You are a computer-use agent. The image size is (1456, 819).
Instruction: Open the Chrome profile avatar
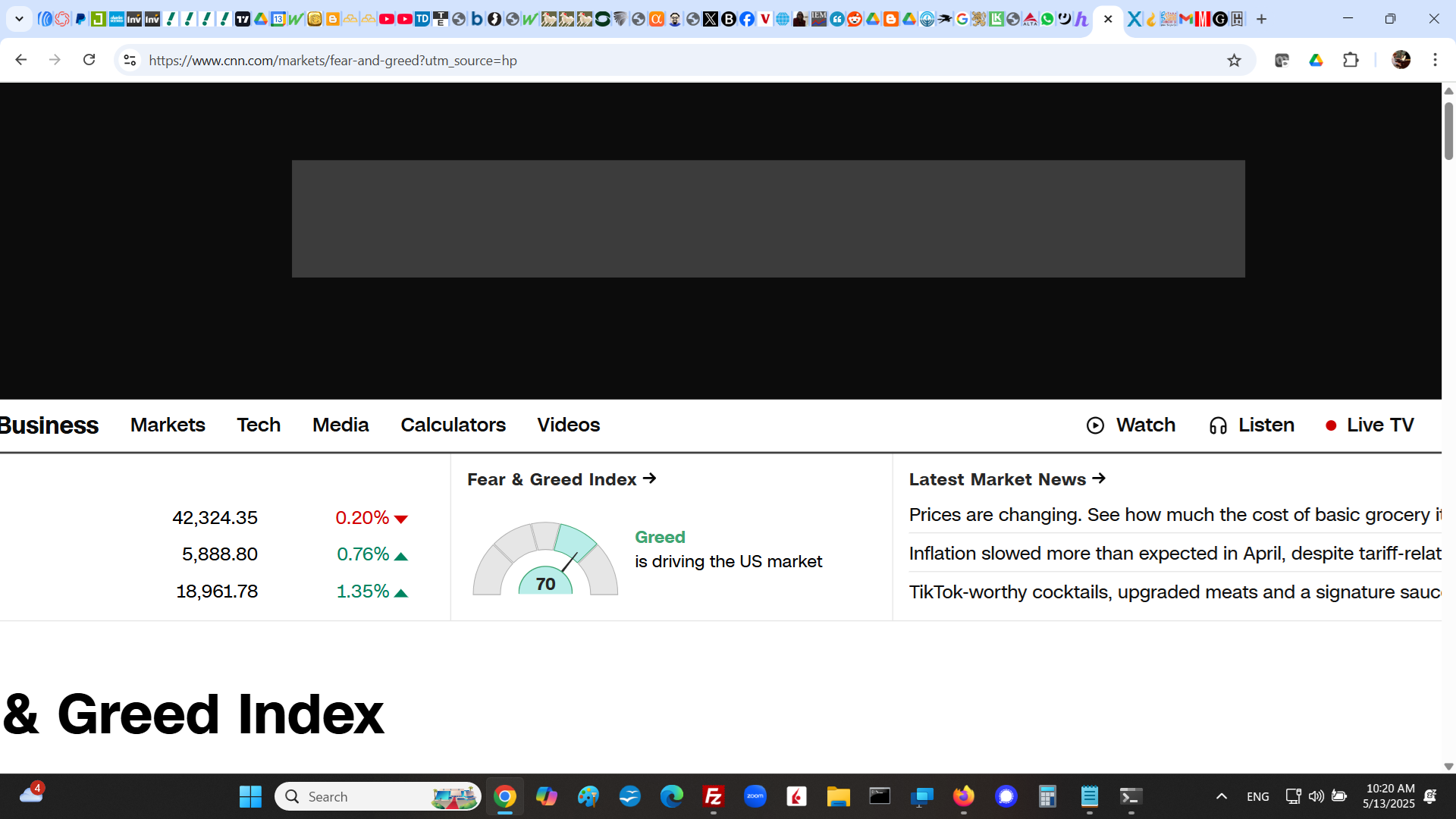click(1401, 60)
